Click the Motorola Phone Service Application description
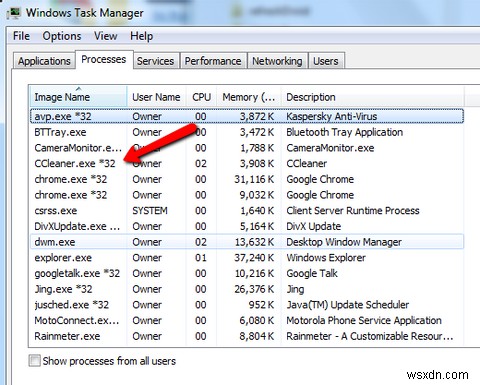The height and width of the screenshot is (385, 480). point(364,320)
